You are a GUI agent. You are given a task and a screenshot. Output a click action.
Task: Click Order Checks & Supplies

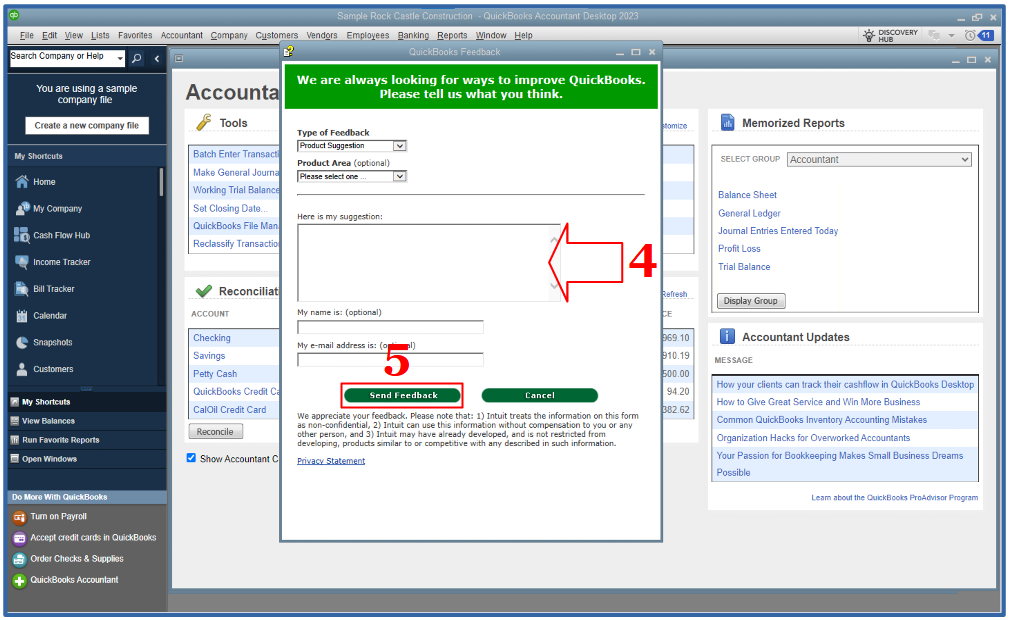(77, 559)
